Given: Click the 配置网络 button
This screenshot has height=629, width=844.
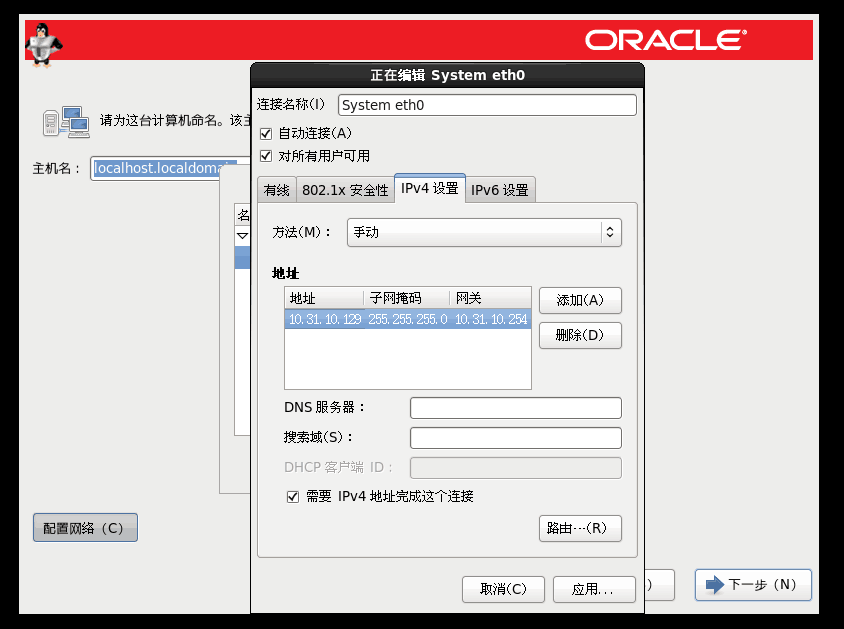Looking at the screenshot, I should pyautogui.click(x=85, y=528).
